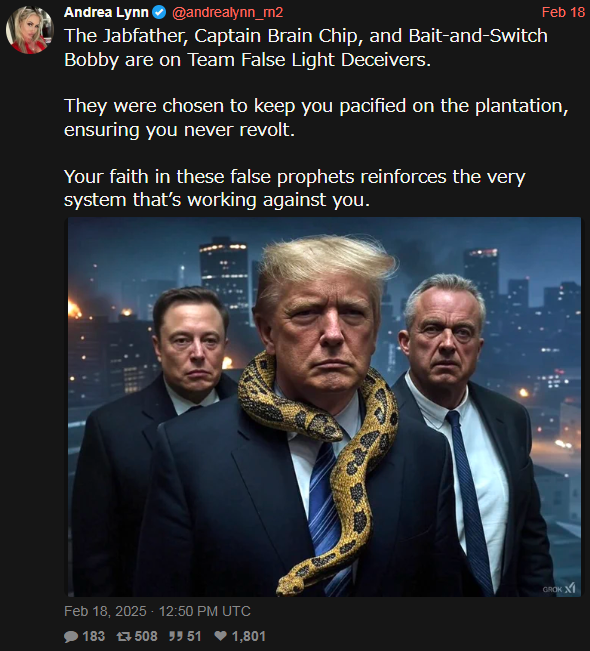Click the Grok watermark logo on image
Image resolution: width=590 pixels, height=651 pixels.
pos(559,588)
